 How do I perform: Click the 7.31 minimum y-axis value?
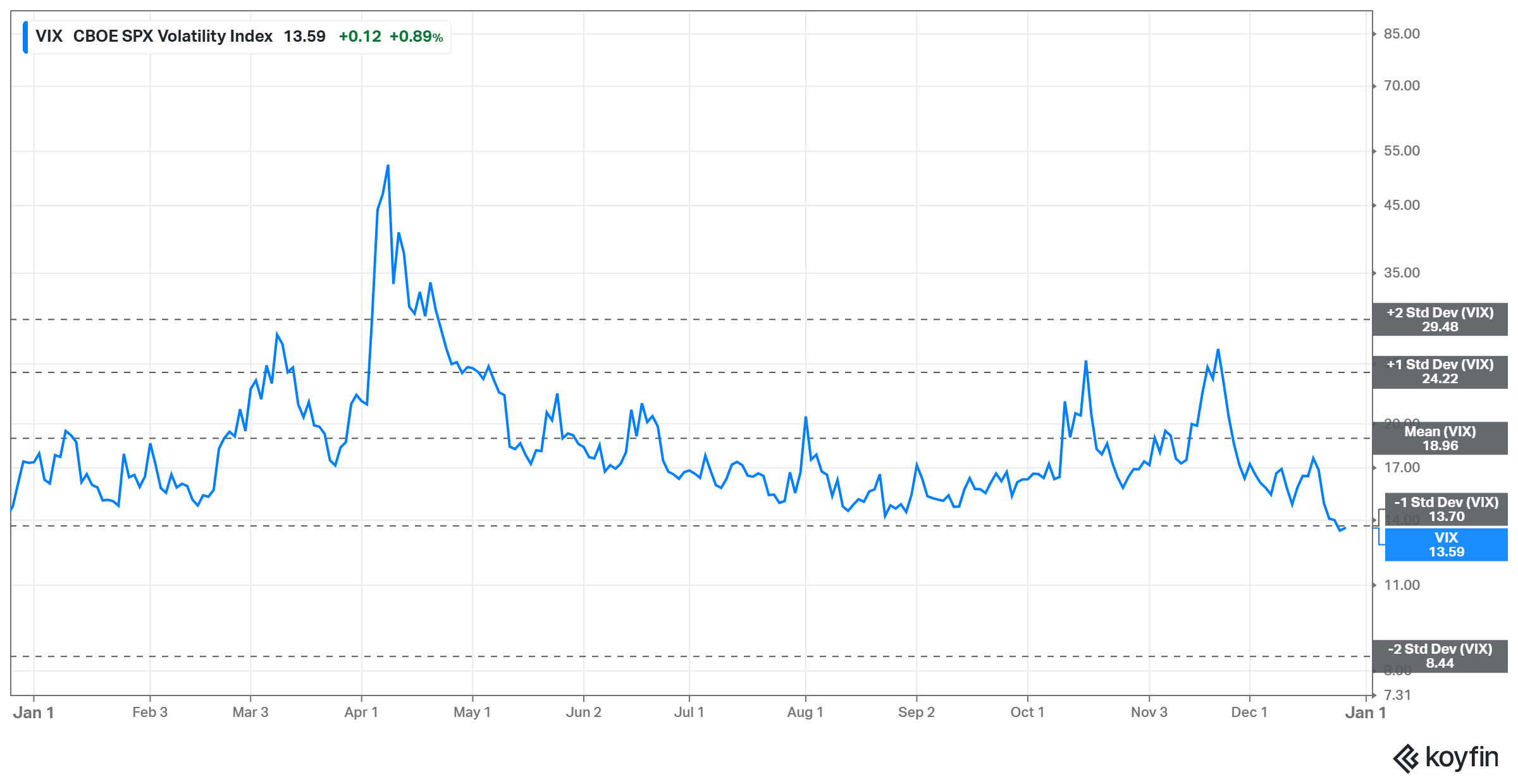tap(1397, 695)
